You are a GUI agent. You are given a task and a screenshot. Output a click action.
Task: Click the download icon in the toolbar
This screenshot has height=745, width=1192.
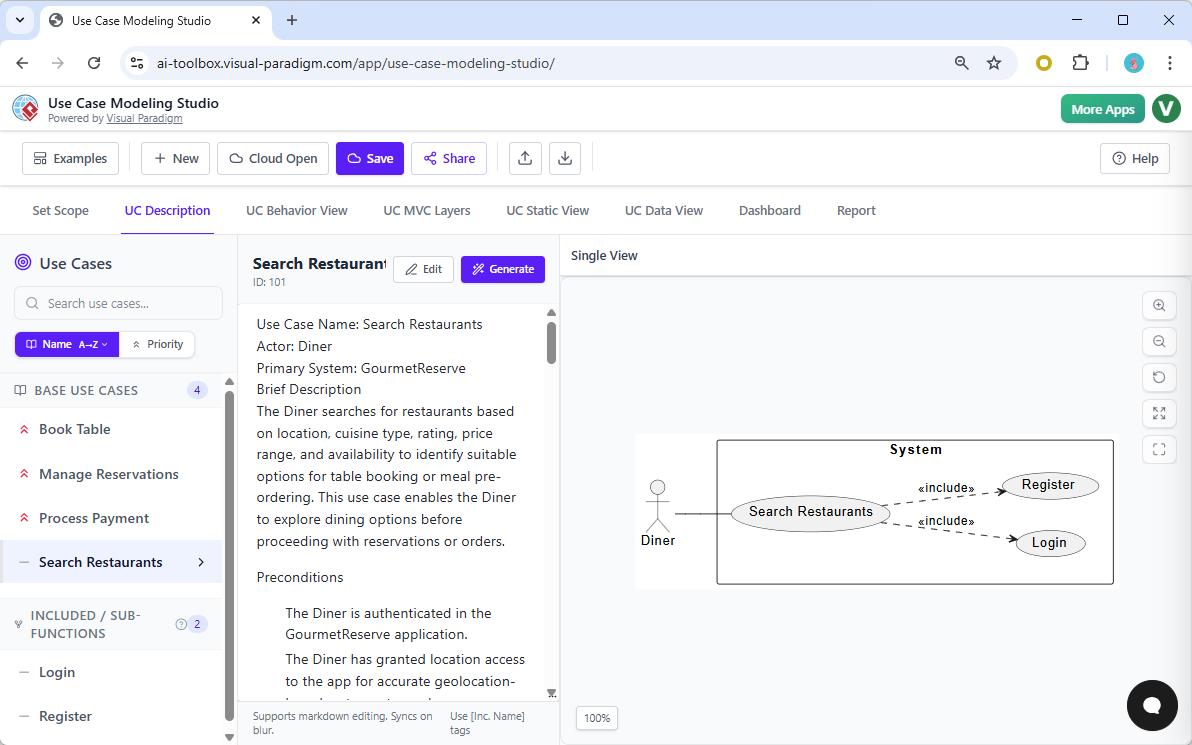pos(565,158)
